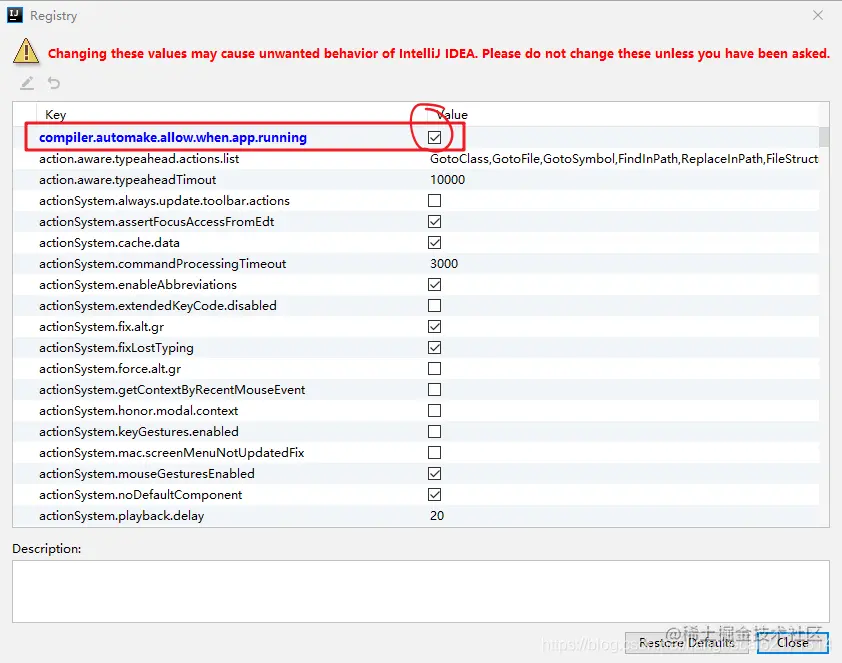Select action.aware.typeahead.actions.list key
This screenshot has width=842, height=663.
139,159
